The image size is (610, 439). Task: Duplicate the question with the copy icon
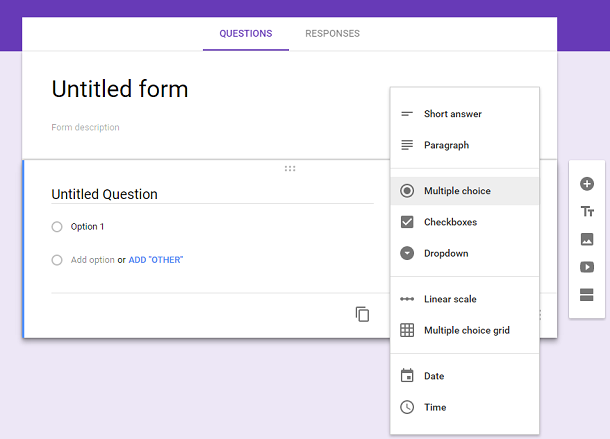362,314
